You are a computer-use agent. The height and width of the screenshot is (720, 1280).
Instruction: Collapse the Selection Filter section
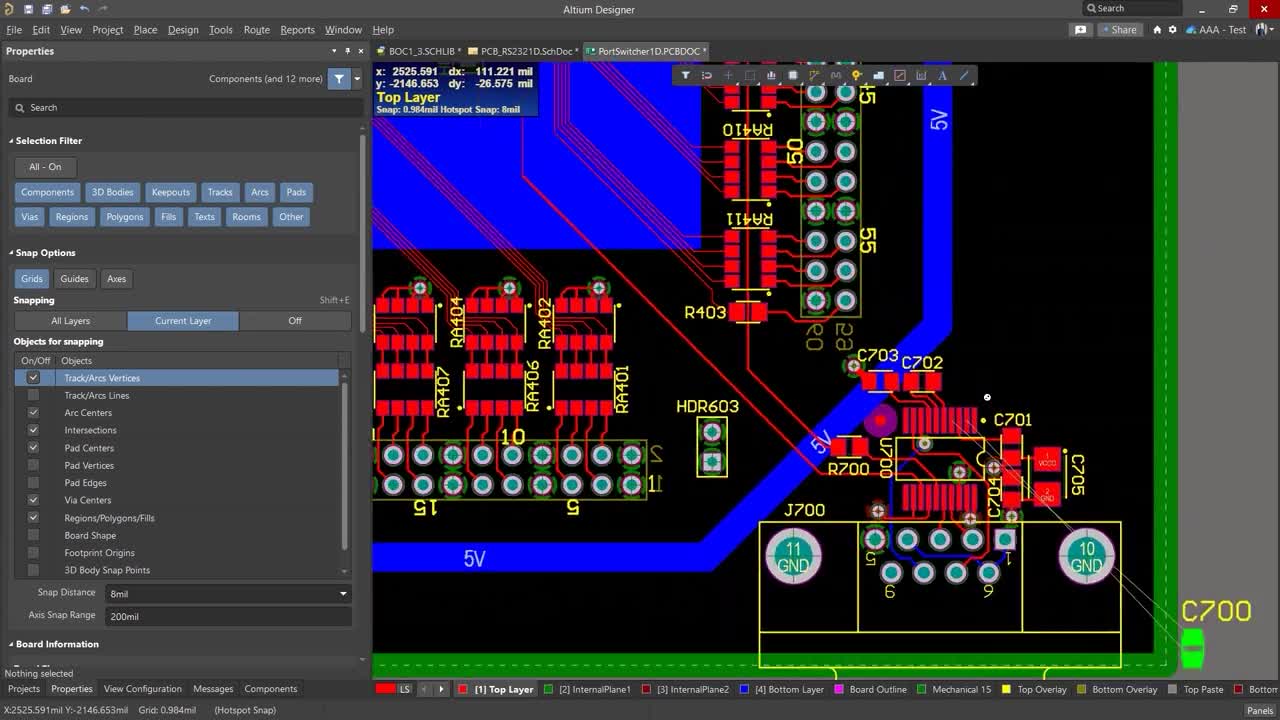[x=48, y=141]
